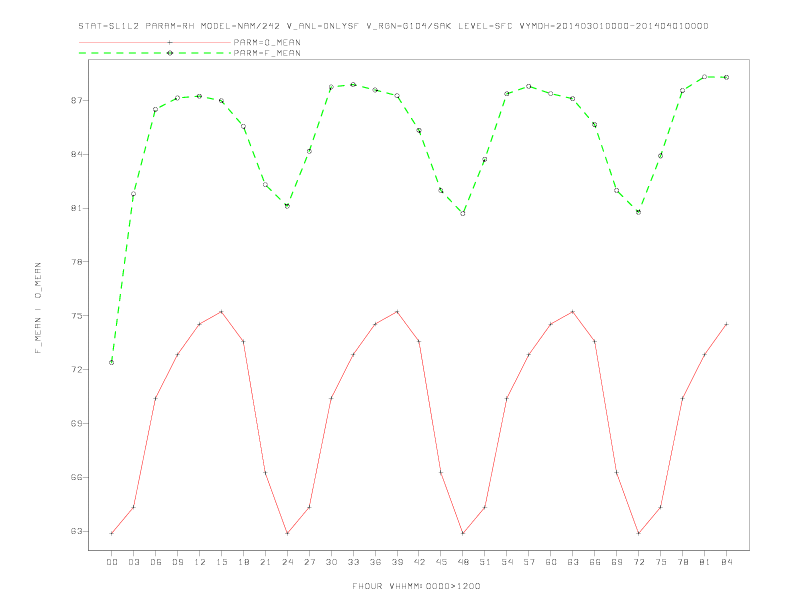Click the y-axis tick label 69
This screenshot has width=792, height=612.
[76, 424]
